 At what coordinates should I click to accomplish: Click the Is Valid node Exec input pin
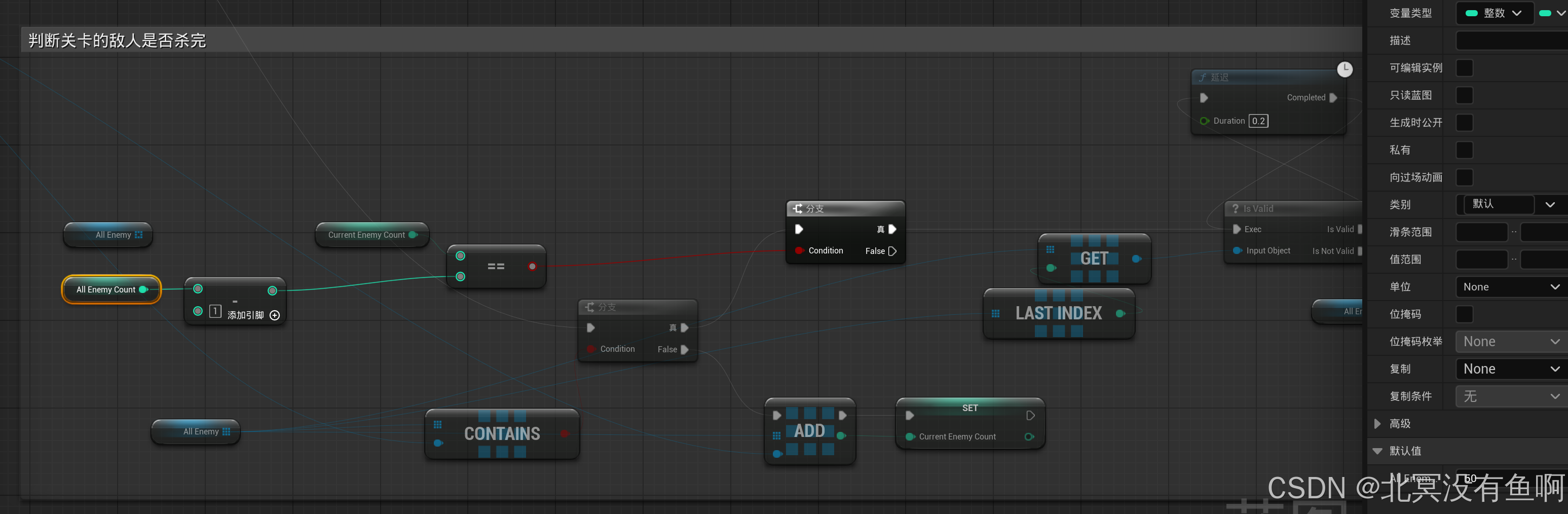click(1236, 229)
